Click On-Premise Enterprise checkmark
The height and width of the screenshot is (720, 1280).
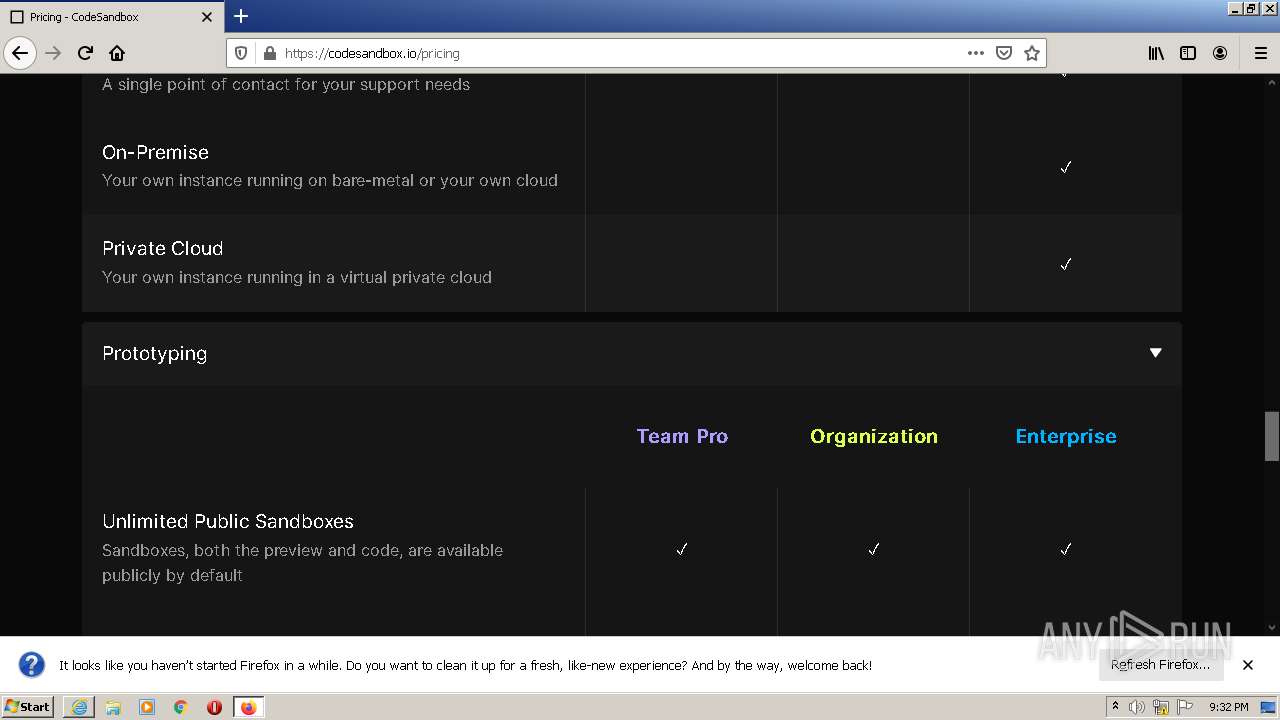click(1065, 167)
